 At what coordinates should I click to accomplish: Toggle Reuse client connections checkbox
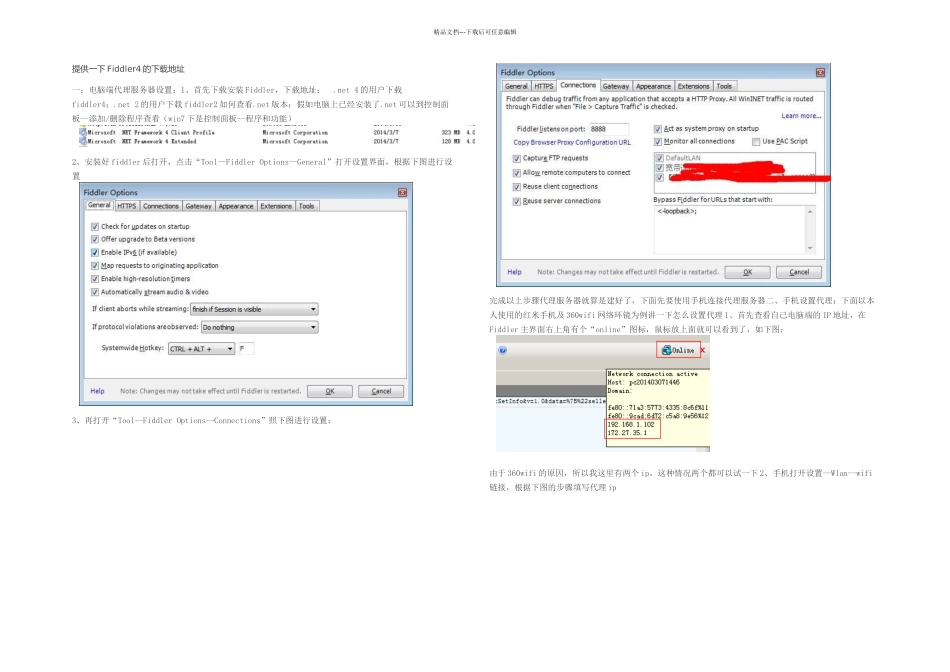(x=517, y=187)
